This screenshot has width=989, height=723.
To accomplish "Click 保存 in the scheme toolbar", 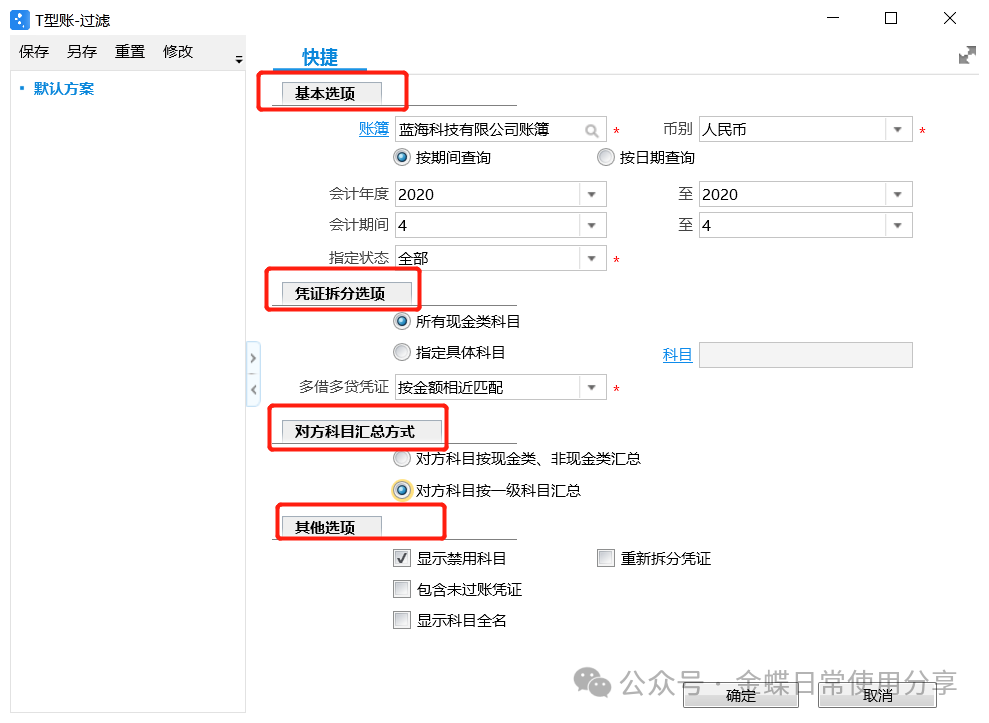I will pos(34,52).
